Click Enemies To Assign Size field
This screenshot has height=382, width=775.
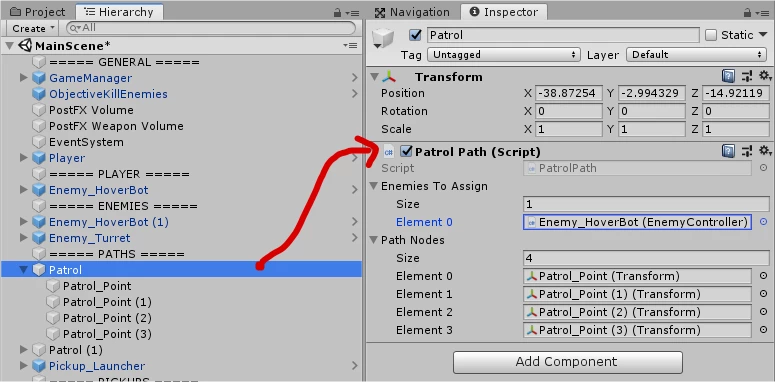[x=646, y=204]
